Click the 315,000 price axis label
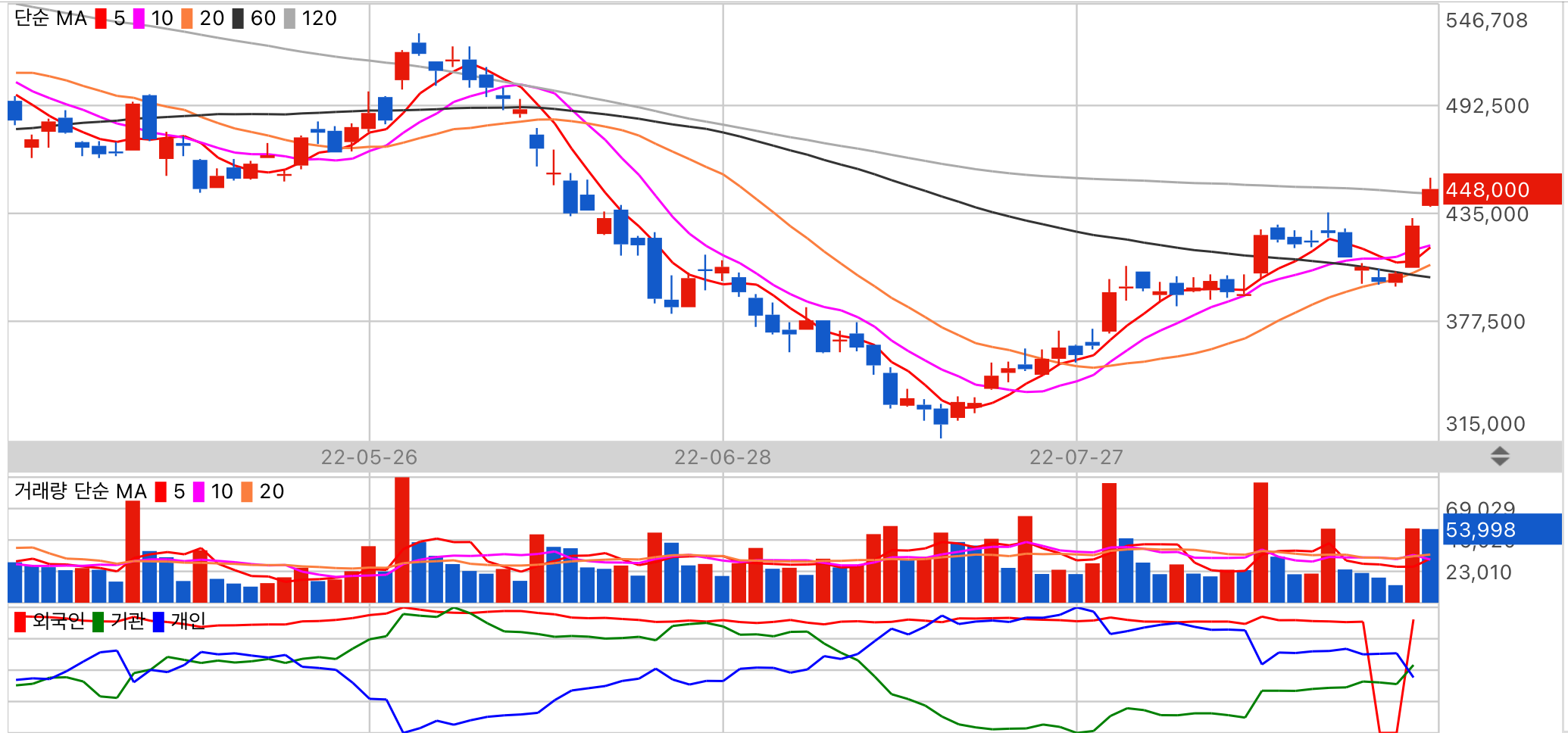The image size is (1568, 739). coord(1485,424)
